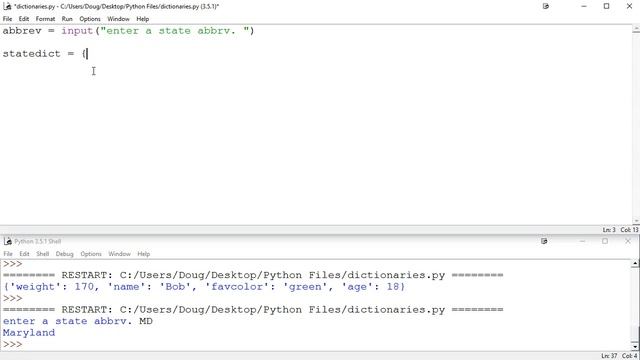Click the 'statedict = {' code line
The image size is (640, 360).
[x=45, y=54]
